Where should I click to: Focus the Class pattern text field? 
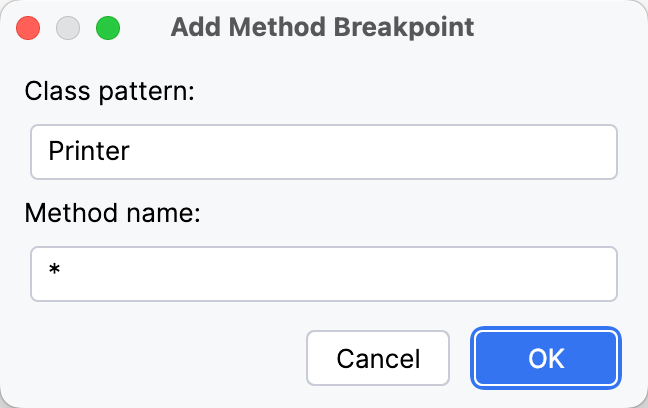(x=323, y=151)
